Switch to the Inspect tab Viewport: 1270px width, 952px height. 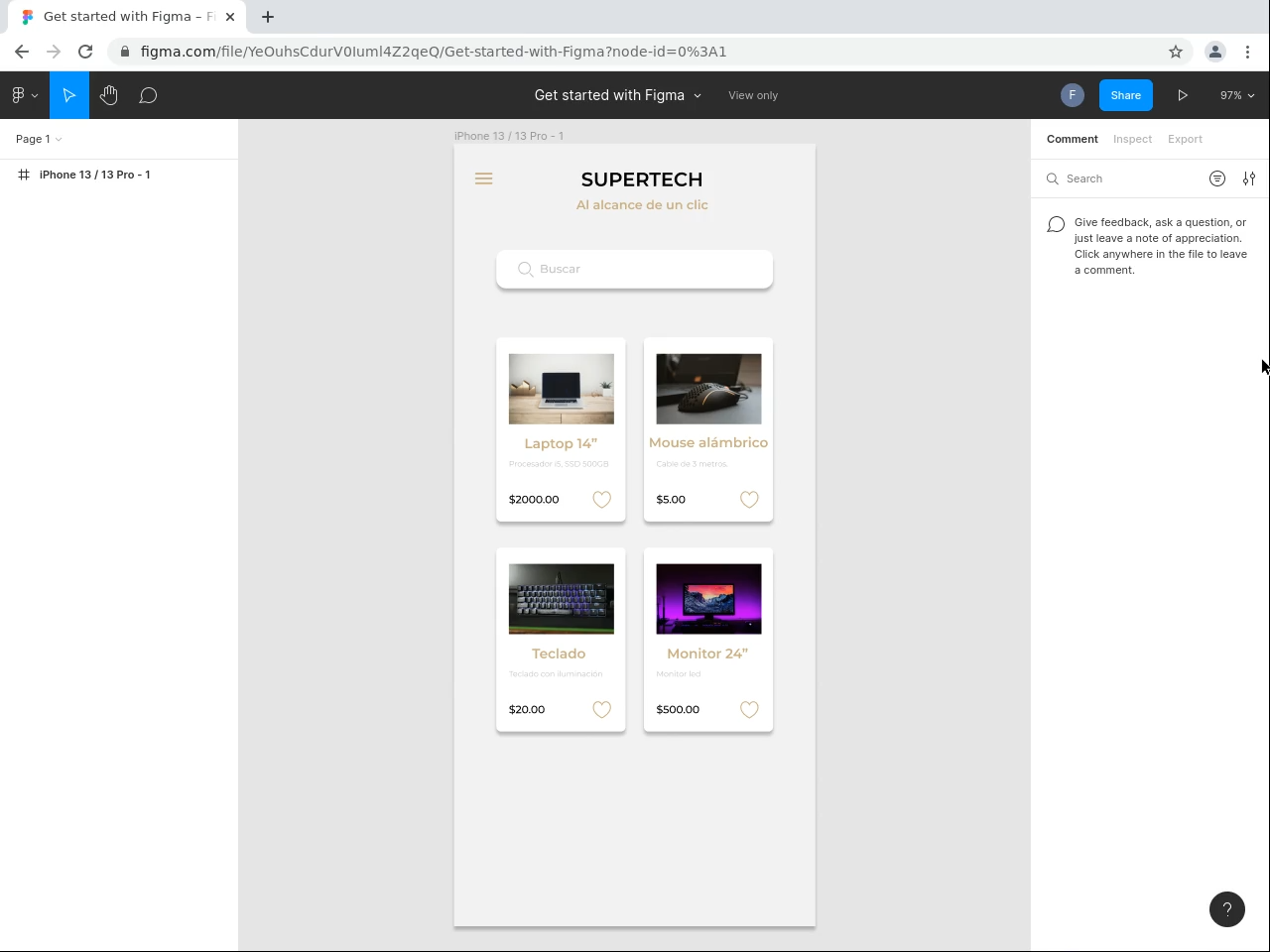pos(1132,139)
